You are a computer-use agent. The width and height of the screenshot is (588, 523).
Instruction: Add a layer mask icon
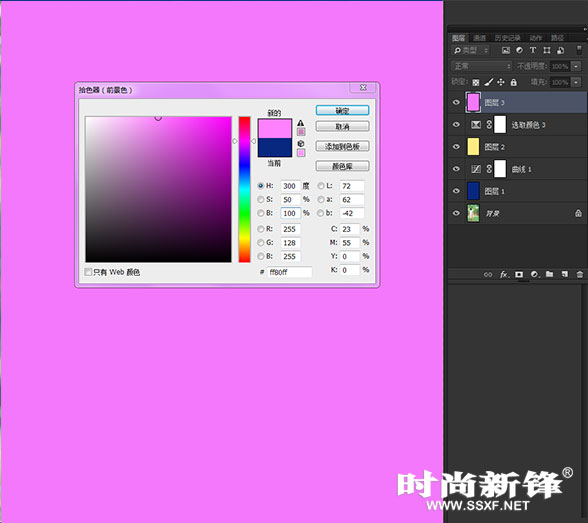click(519, 274)
